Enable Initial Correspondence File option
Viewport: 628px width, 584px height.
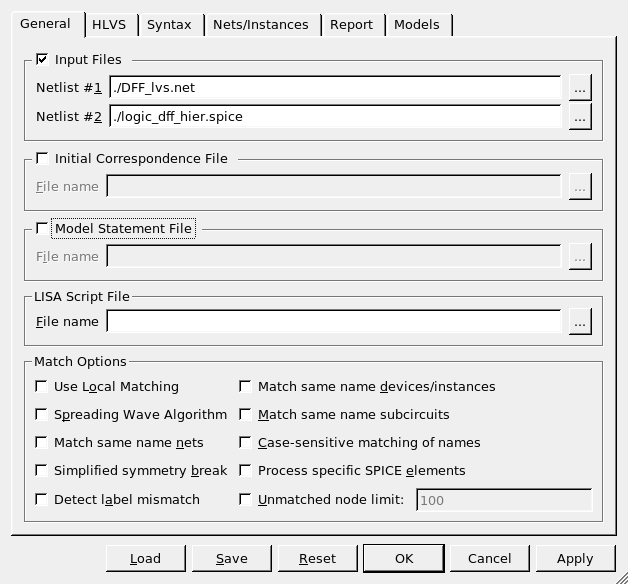point(42,158)
